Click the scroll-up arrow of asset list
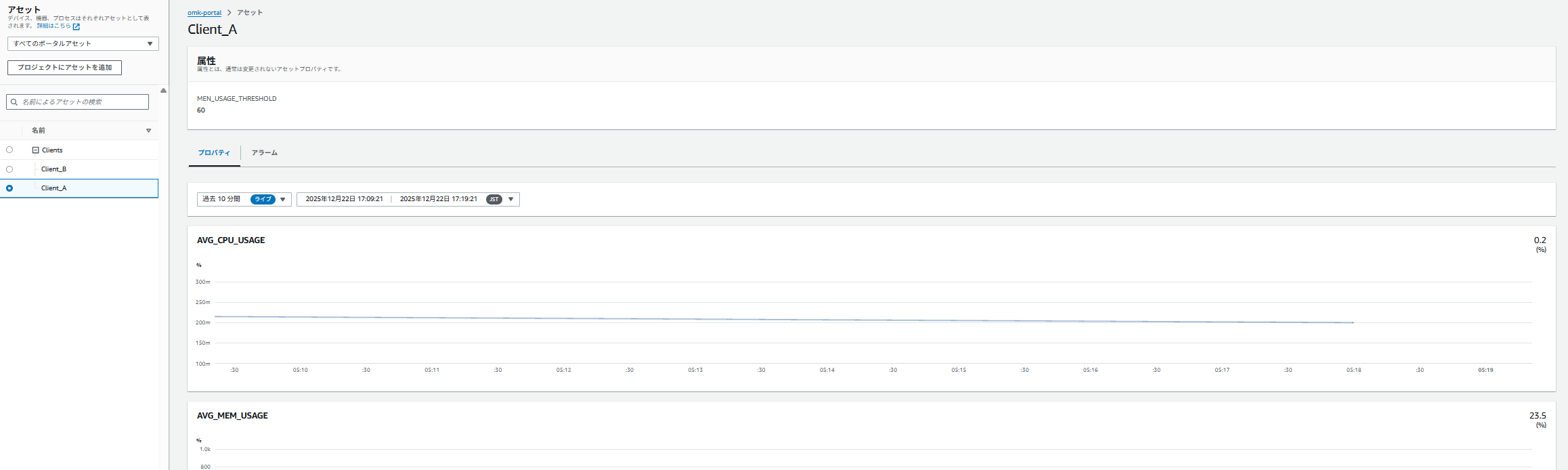Screen dimensions: 1568x470 tap(163, 90)
